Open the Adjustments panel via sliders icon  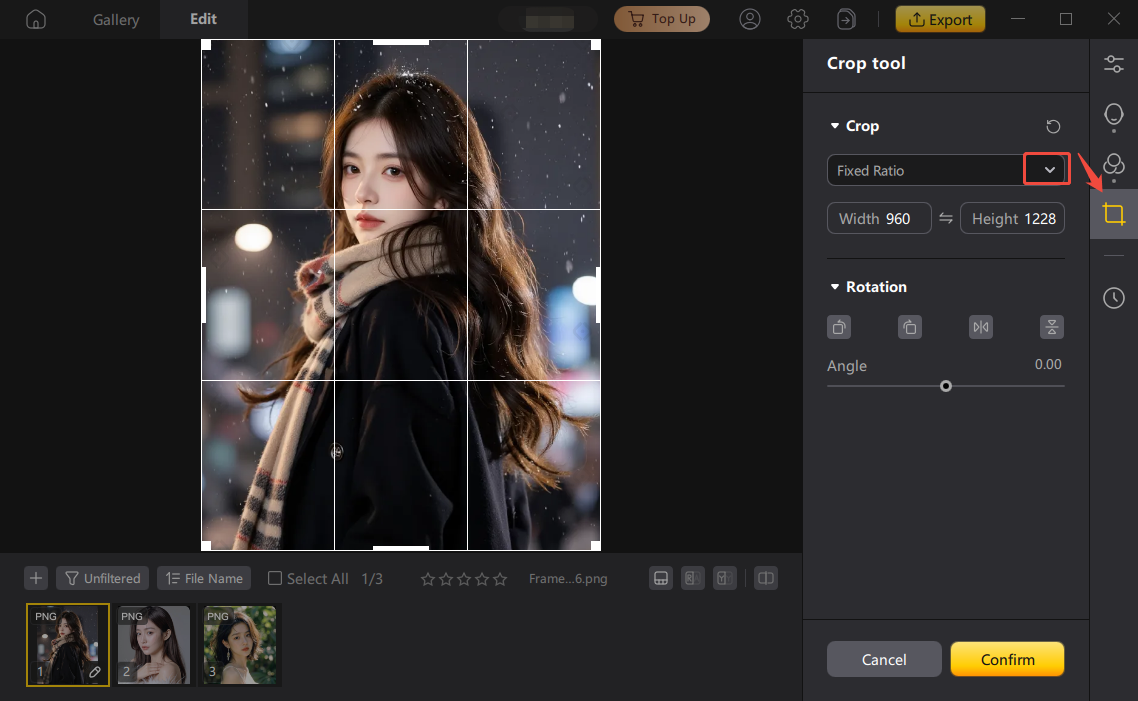1113,63
